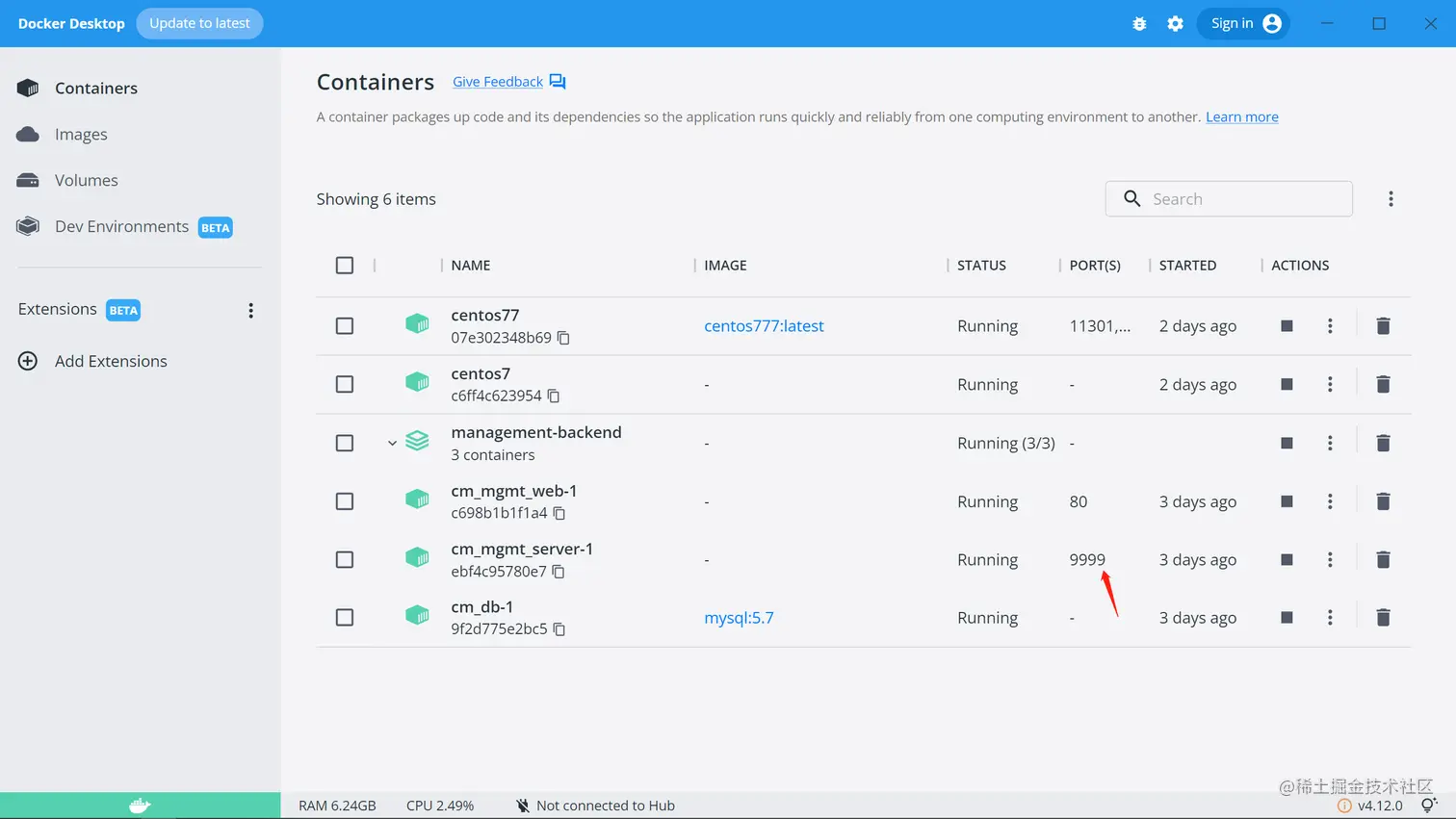The height and width of the screenshot is (819, 1456).
Task: Open the Give Feedback link
Action: [x=498, y=82]
